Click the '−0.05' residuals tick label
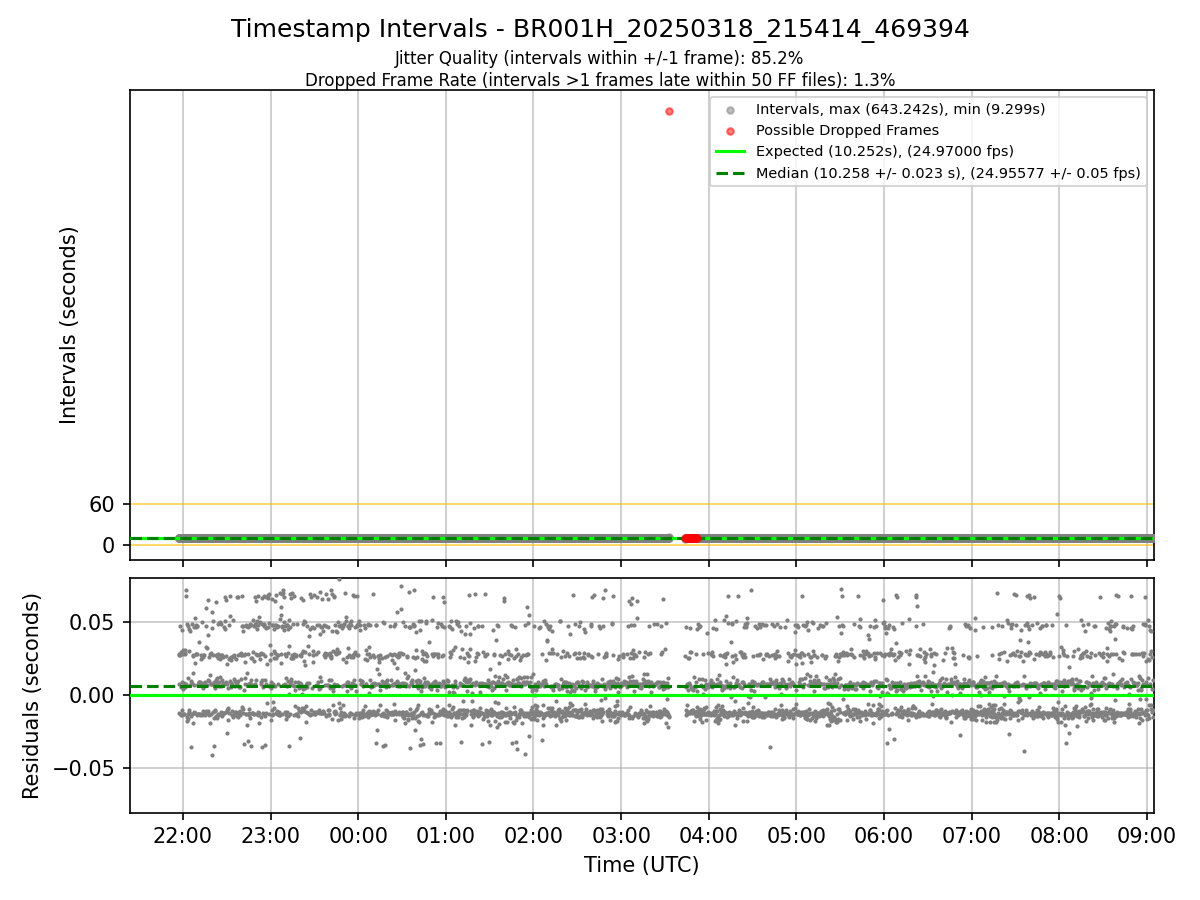1200x900 pixels. coord(83,768)
